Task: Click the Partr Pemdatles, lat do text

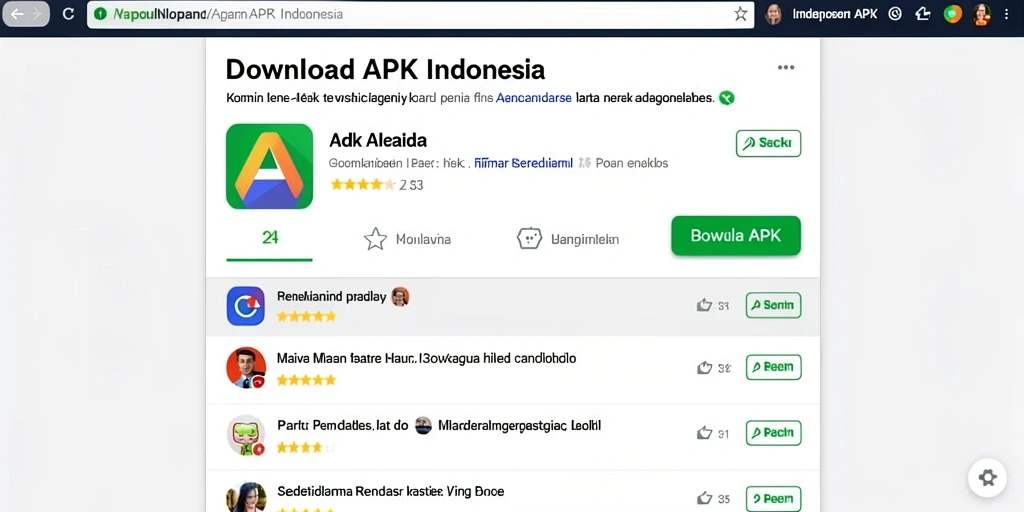Action: 342,426
